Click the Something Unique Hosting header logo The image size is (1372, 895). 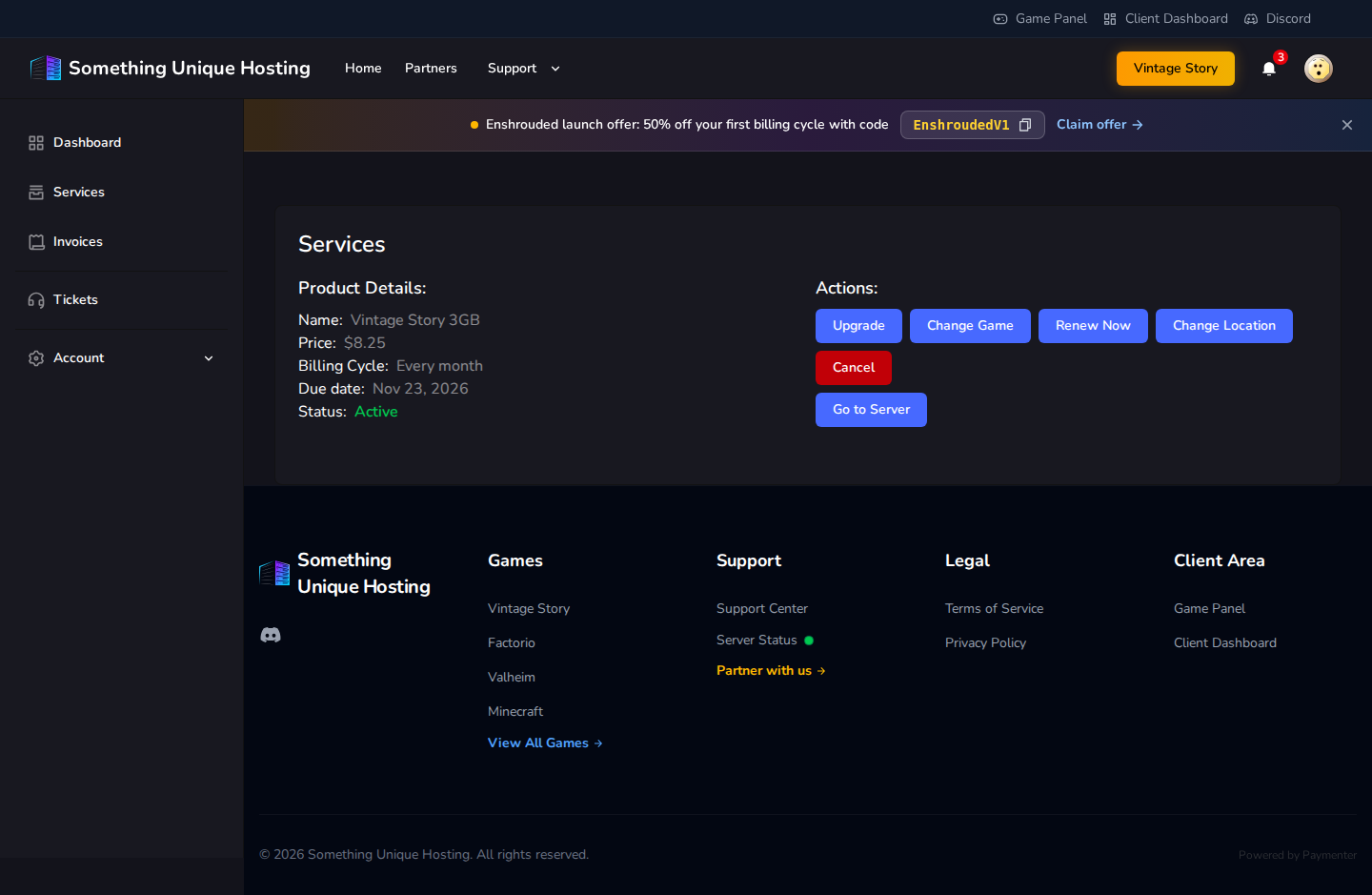(x=171, y=68)
